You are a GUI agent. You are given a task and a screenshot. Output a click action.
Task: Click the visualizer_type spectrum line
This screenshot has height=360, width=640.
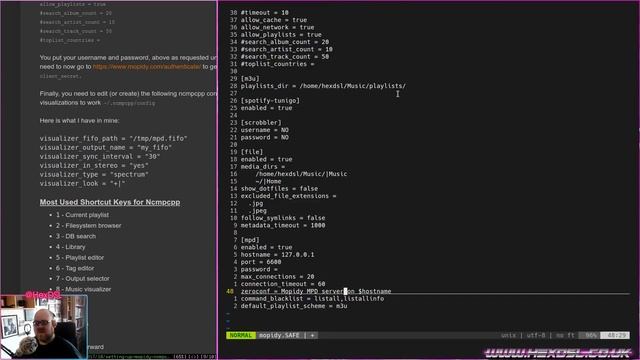click(x=94, y=174)
